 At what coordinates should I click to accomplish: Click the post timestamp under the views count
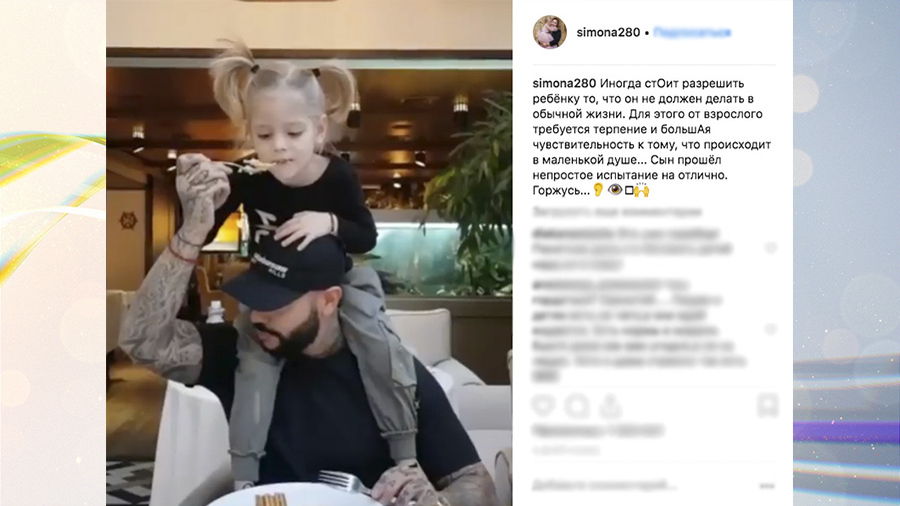pyautogui.click(x=566, y=451)
